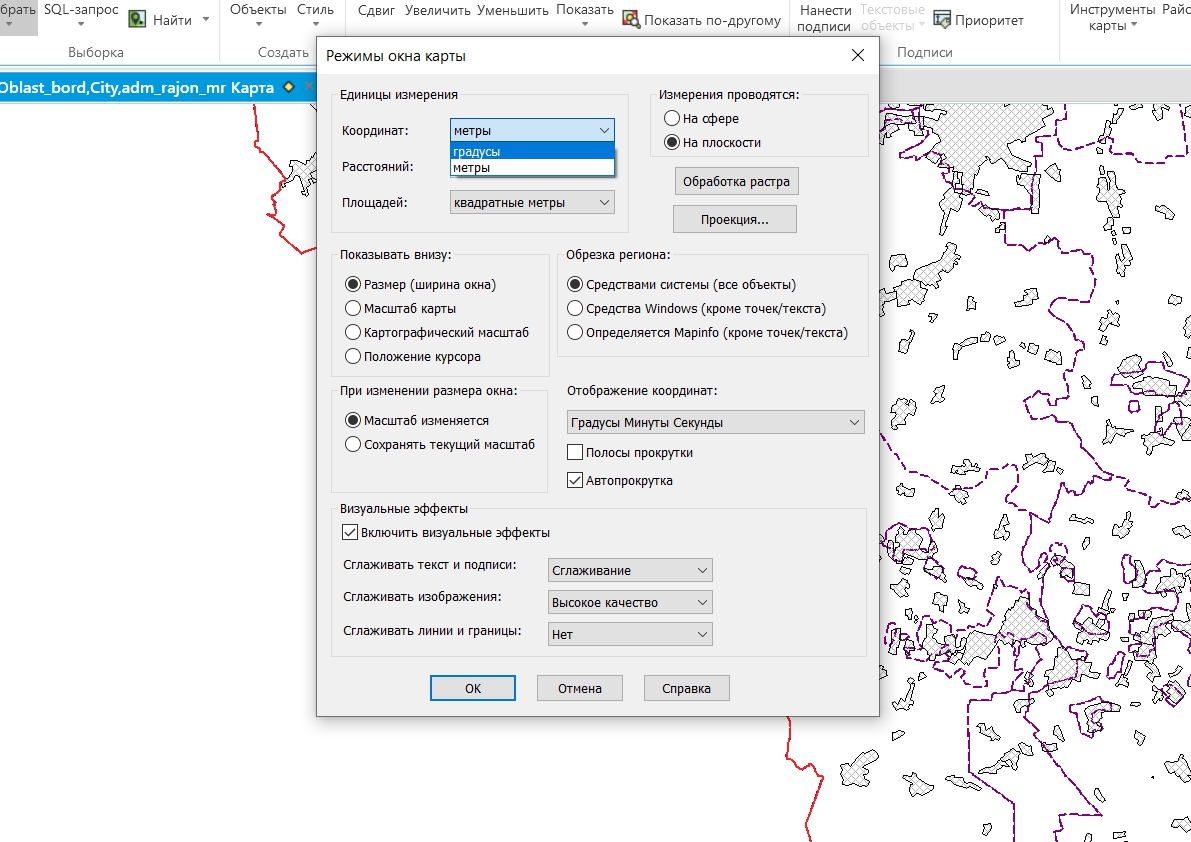This screenshot has height=842, width=1191.
Task: Close the Режимы окна карты dialog
Action: click(x=858, y=55)
